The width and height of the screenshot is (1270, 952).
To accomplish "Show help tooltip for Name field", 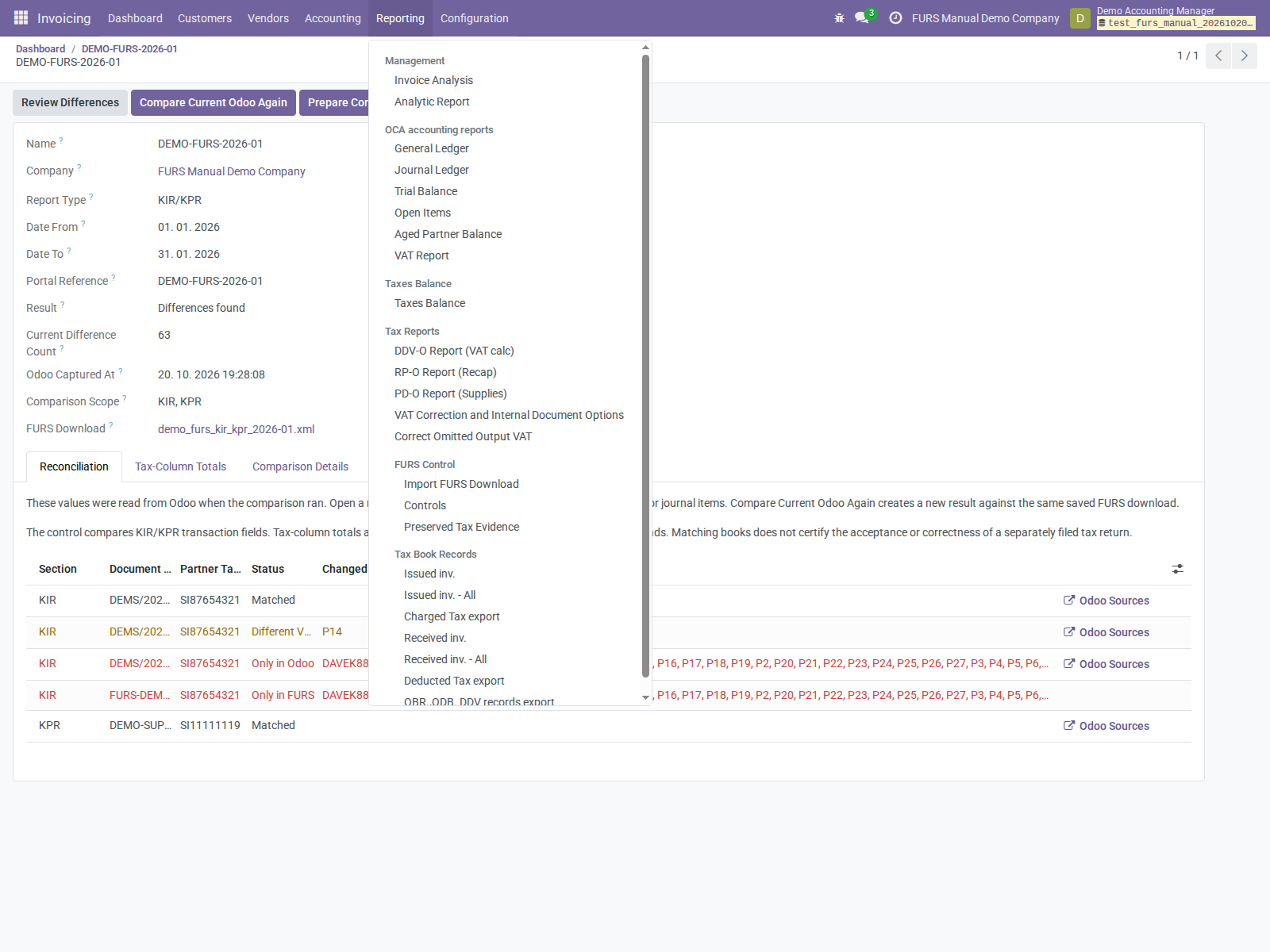I will (61, 140).
